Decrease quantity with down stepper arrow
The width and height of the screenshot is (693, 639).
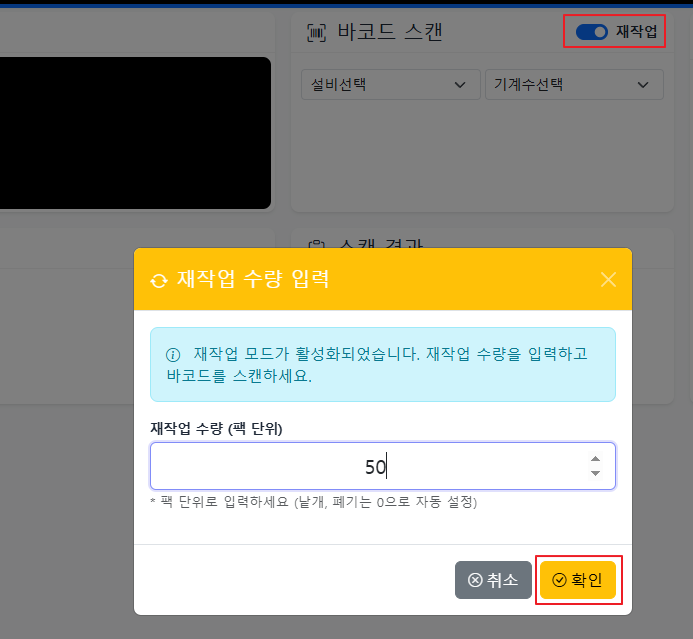[x=595, y=473]
